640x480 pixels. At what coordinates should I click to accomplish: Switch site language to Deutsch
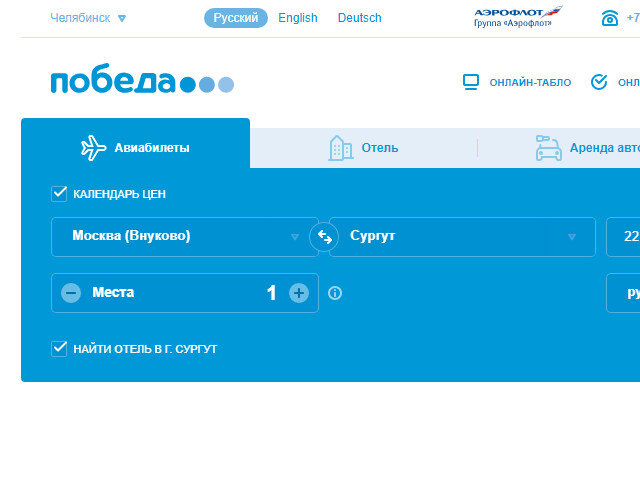tap(360, 18)
